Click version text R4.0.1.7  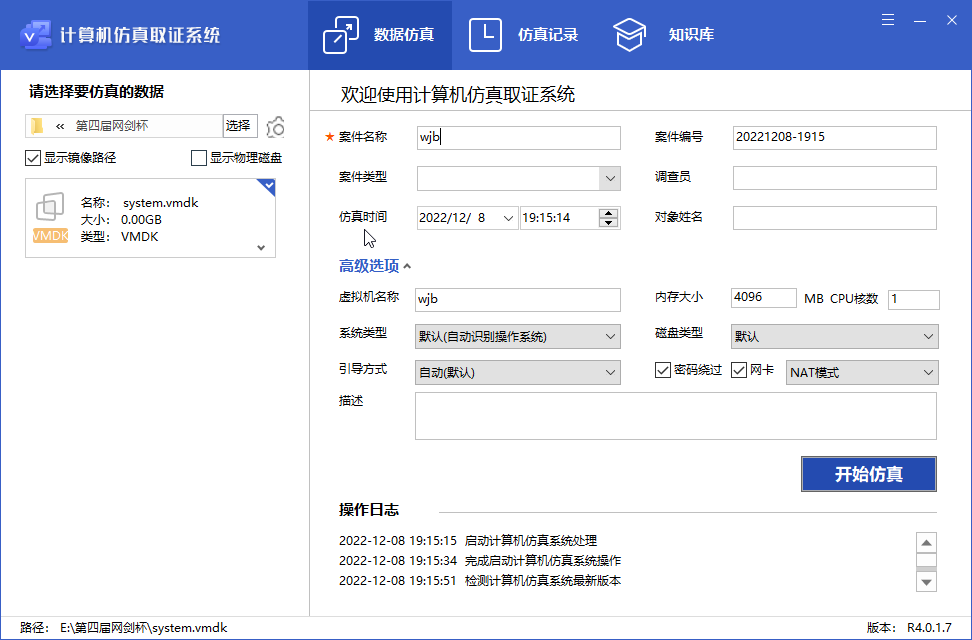pos(929,628)
